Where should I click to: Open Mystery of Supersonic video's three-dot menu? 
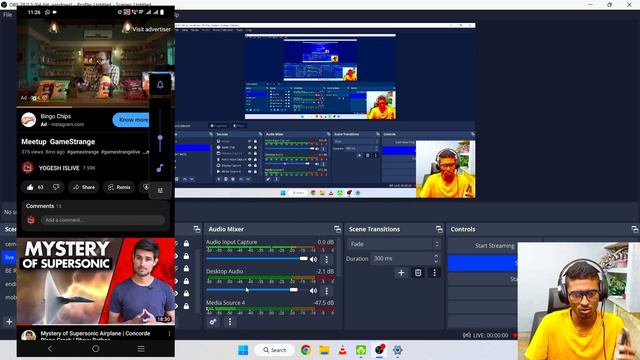coord(169,334)
